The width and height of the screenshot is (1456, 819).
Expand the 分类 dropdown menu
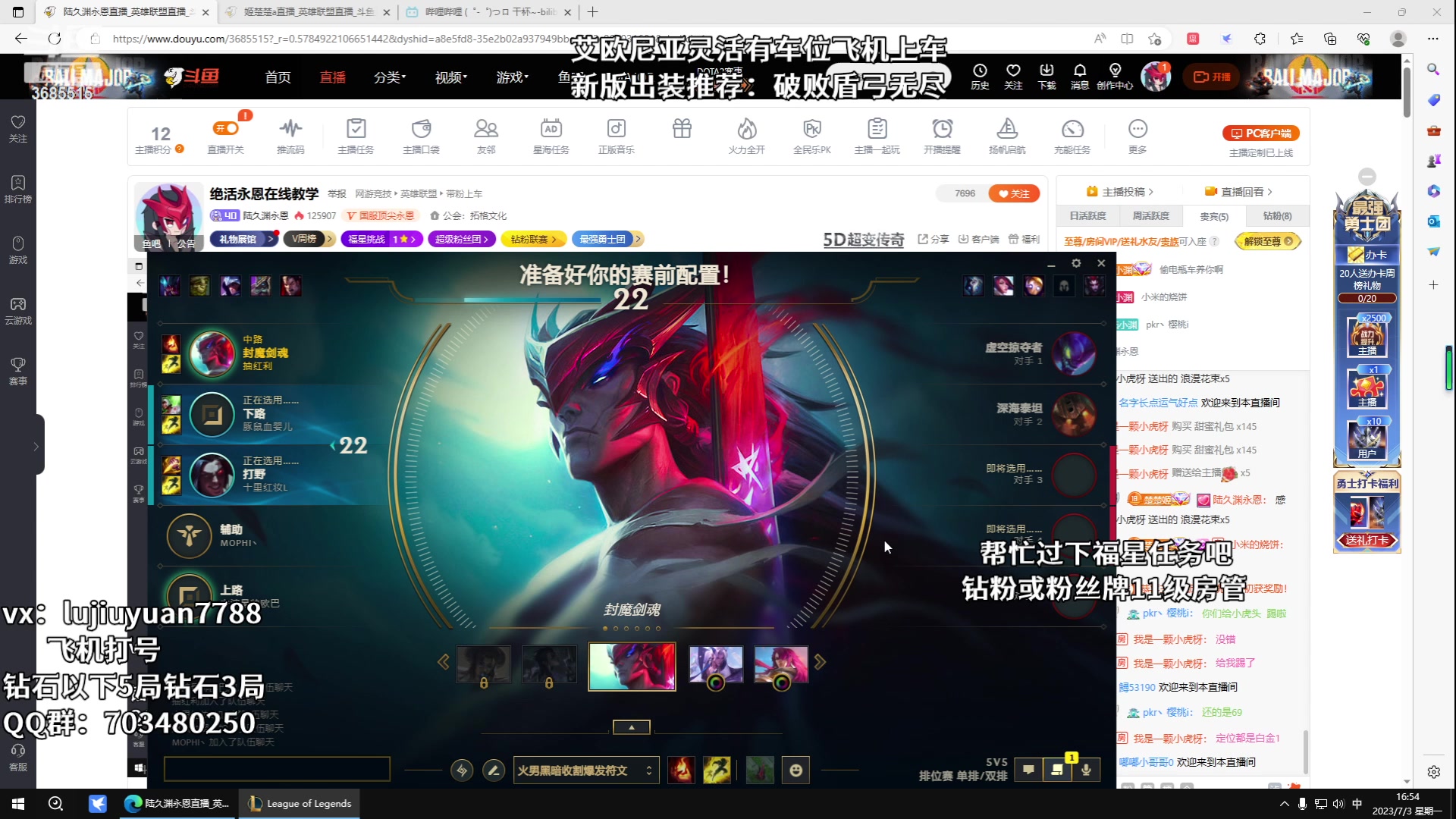(390, 77)
